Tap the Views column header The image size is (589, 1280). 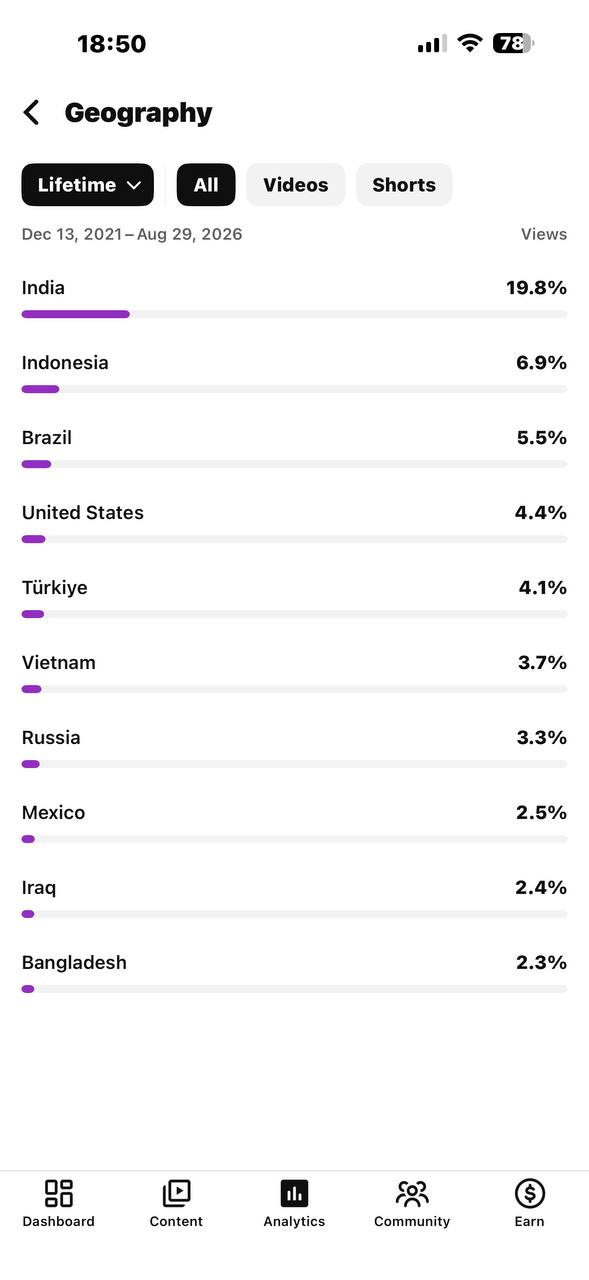[544, 234]
